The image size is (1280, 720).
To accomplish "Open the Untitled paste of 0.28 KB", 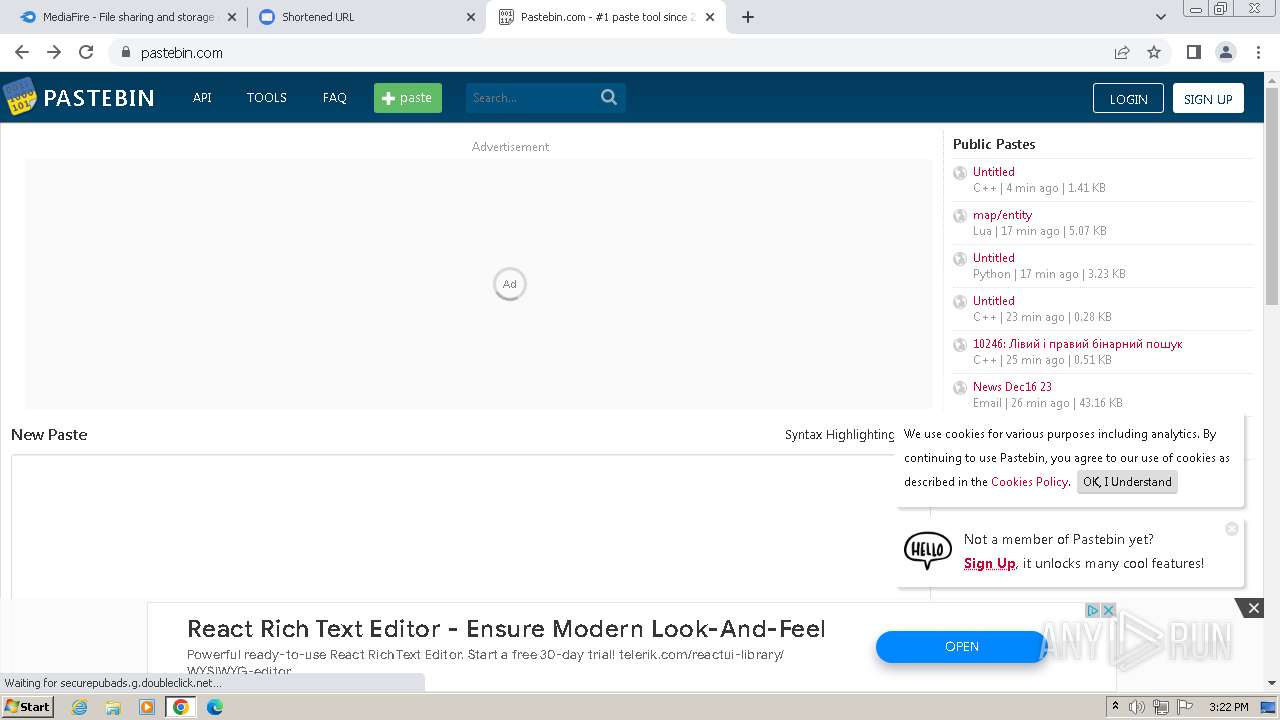I will point(993,301).
